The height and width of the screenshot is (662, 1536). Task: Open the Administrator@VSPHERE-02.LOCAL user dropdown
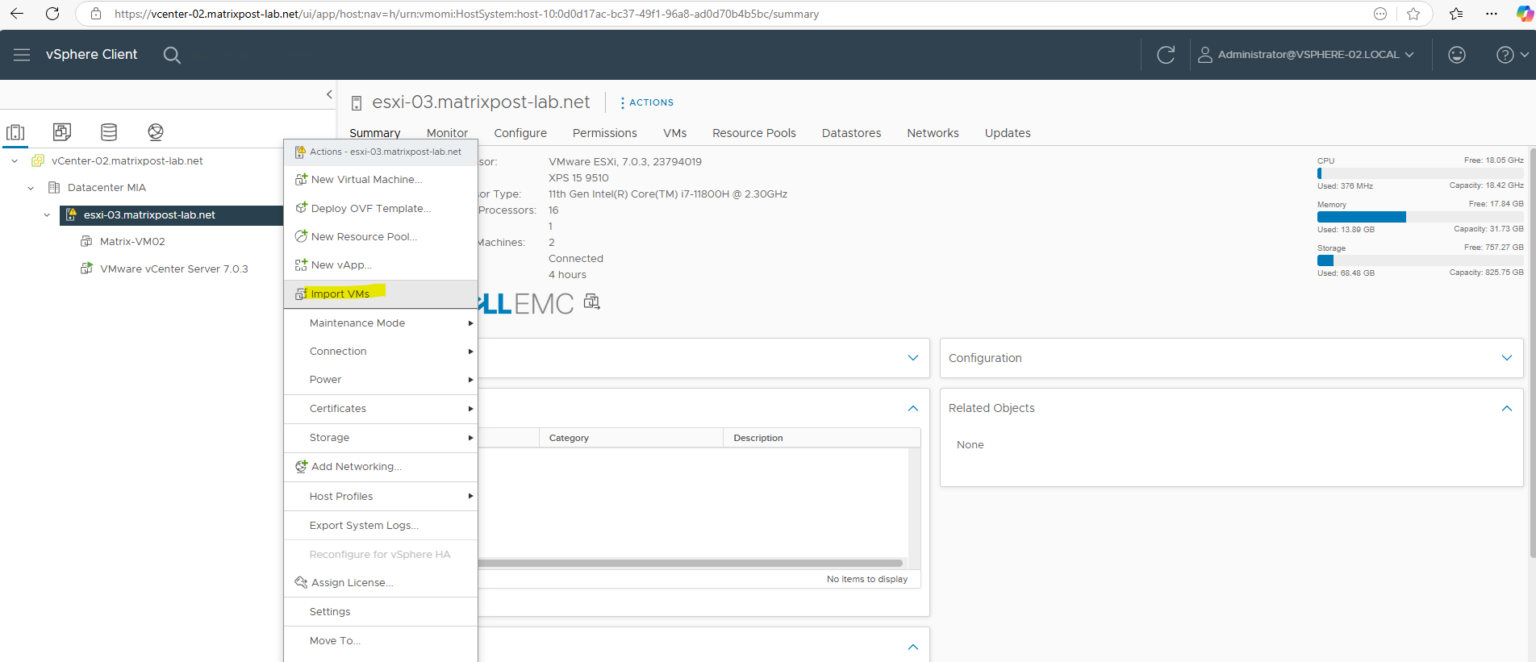click(1307, 54)
